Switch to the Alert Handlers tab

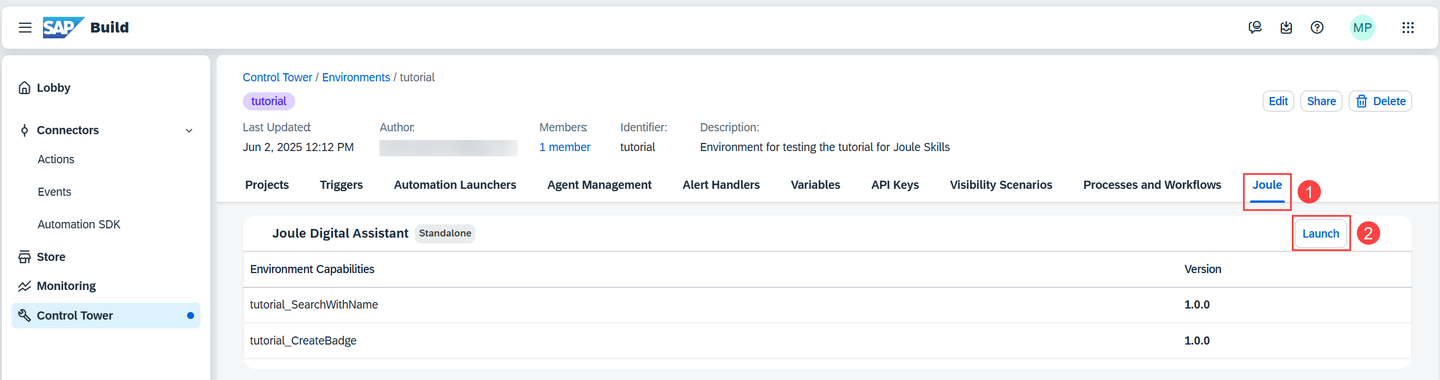pyautogui.click(x=721, y=185)
